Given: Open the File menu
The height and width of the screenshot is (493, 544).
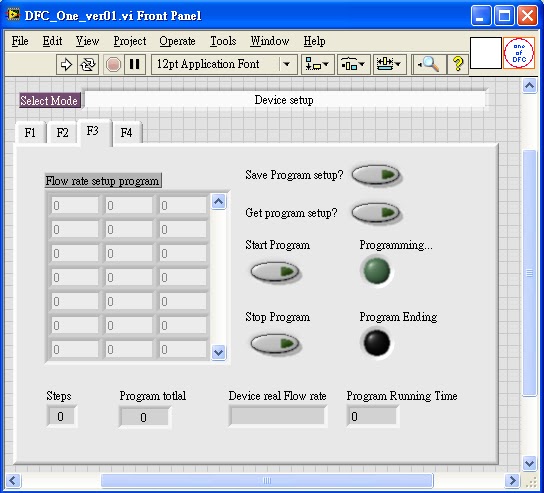Looking at the screenshot, I should pos(20,41).
